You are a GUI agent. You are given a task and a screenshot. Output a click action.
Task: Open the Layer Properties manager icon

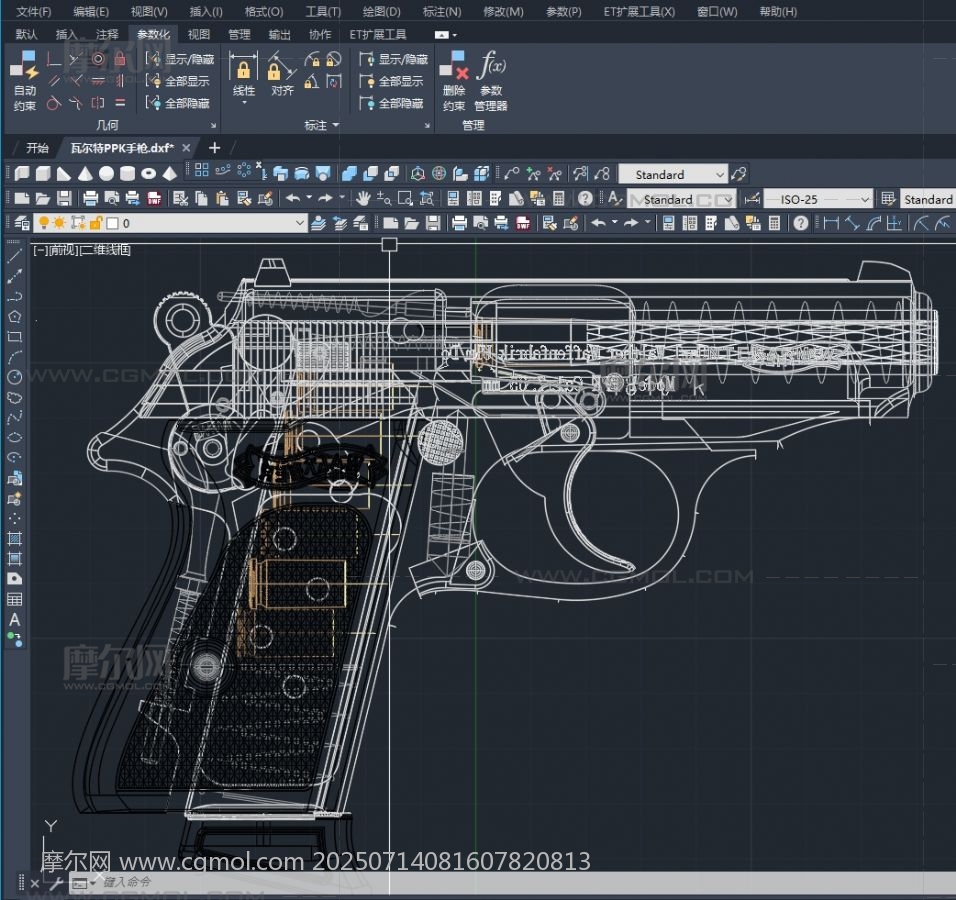coord(21,223)
